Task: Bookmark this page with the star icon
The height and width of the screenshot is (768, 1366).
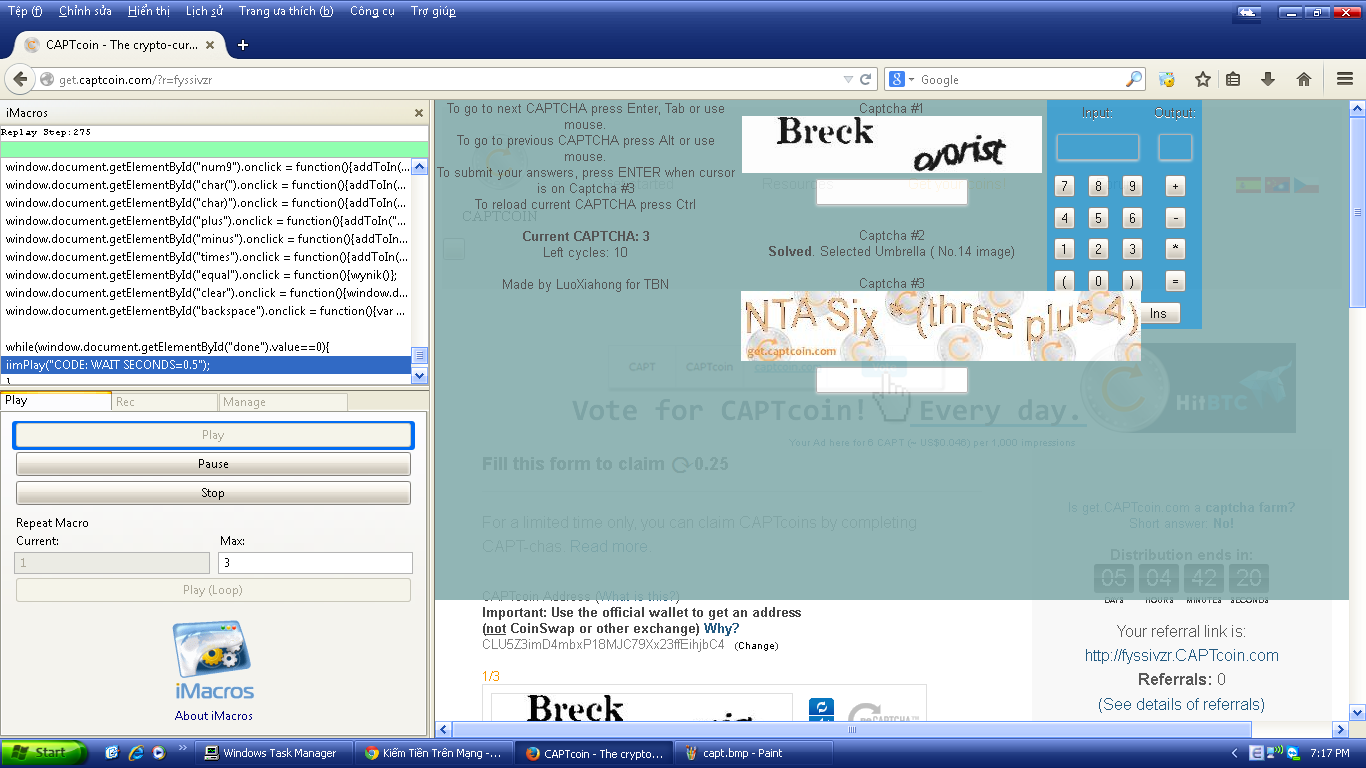Action: pyautogui.click(x=1203, y=79)
